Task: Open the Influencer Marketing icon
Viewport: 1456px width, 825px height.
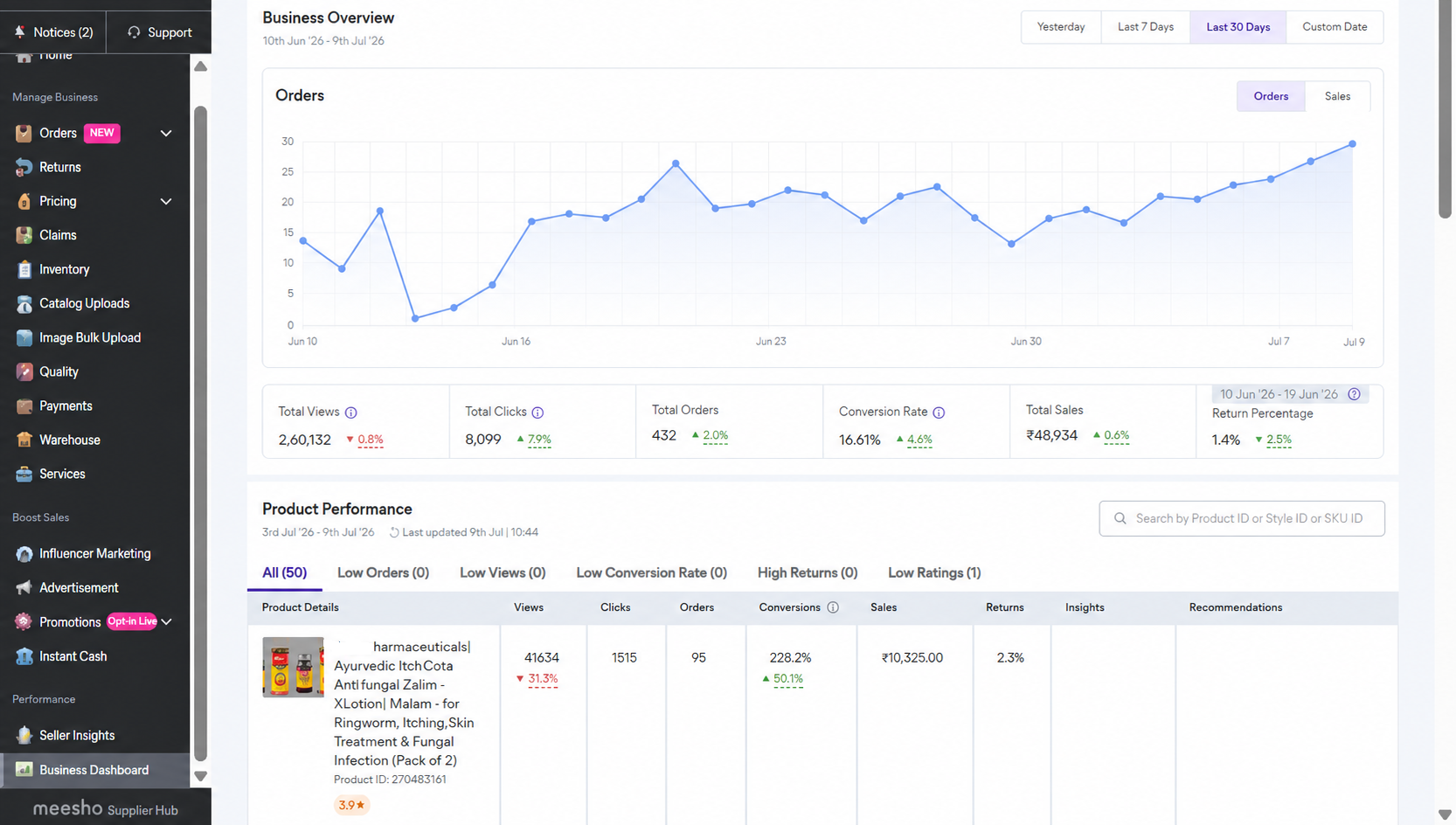Action: pyautogui.click(x=24, y=553)
